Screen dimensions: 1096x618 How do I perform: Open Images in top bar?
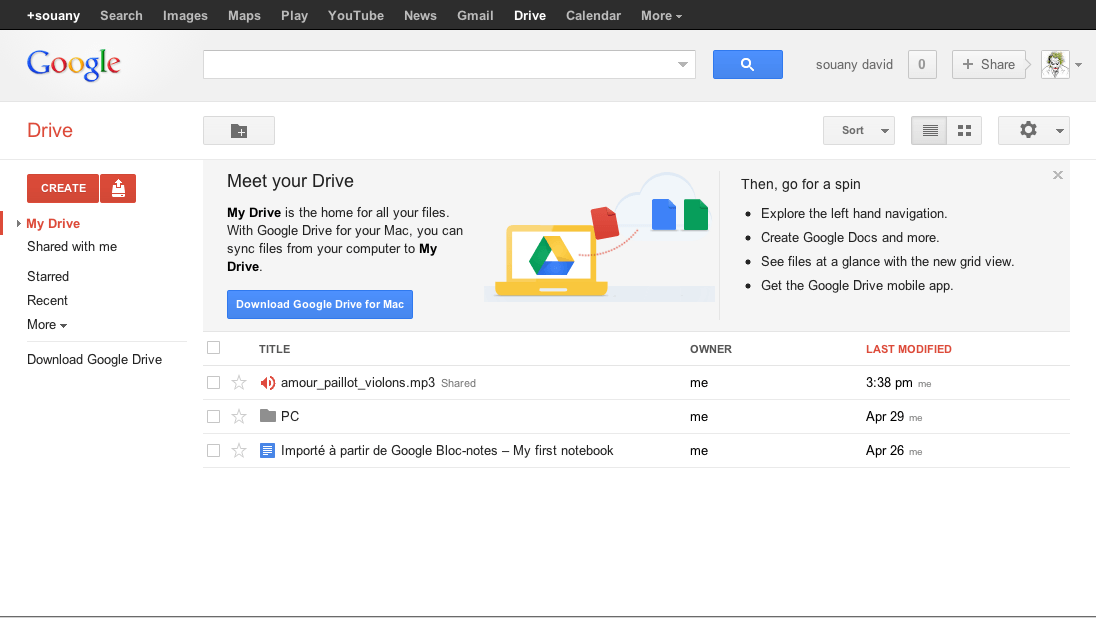[185, 15]
